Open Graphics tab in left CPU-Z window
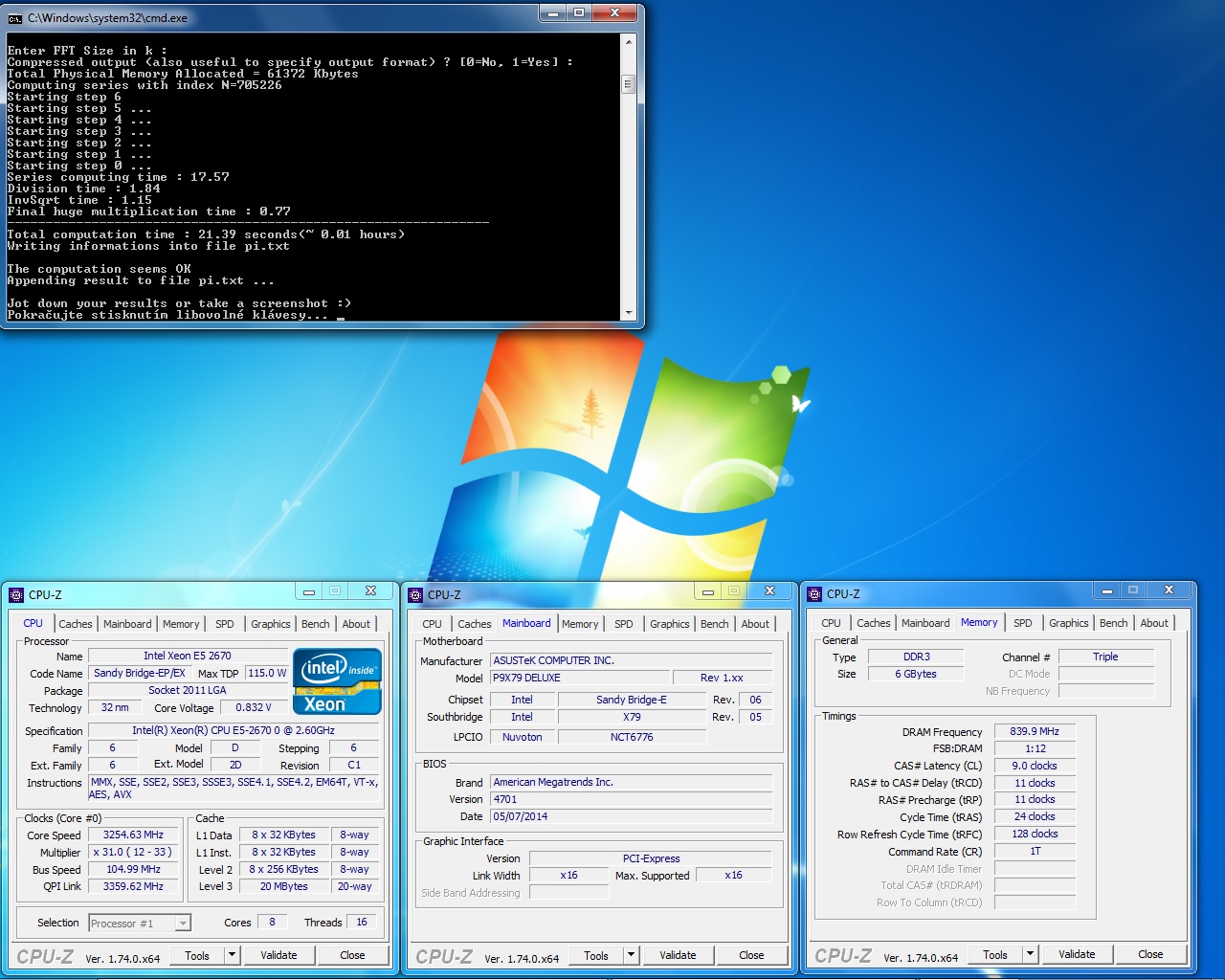The width and height of the screenshot is (1225, 980). pyautogui.click(x=271, y=624)
